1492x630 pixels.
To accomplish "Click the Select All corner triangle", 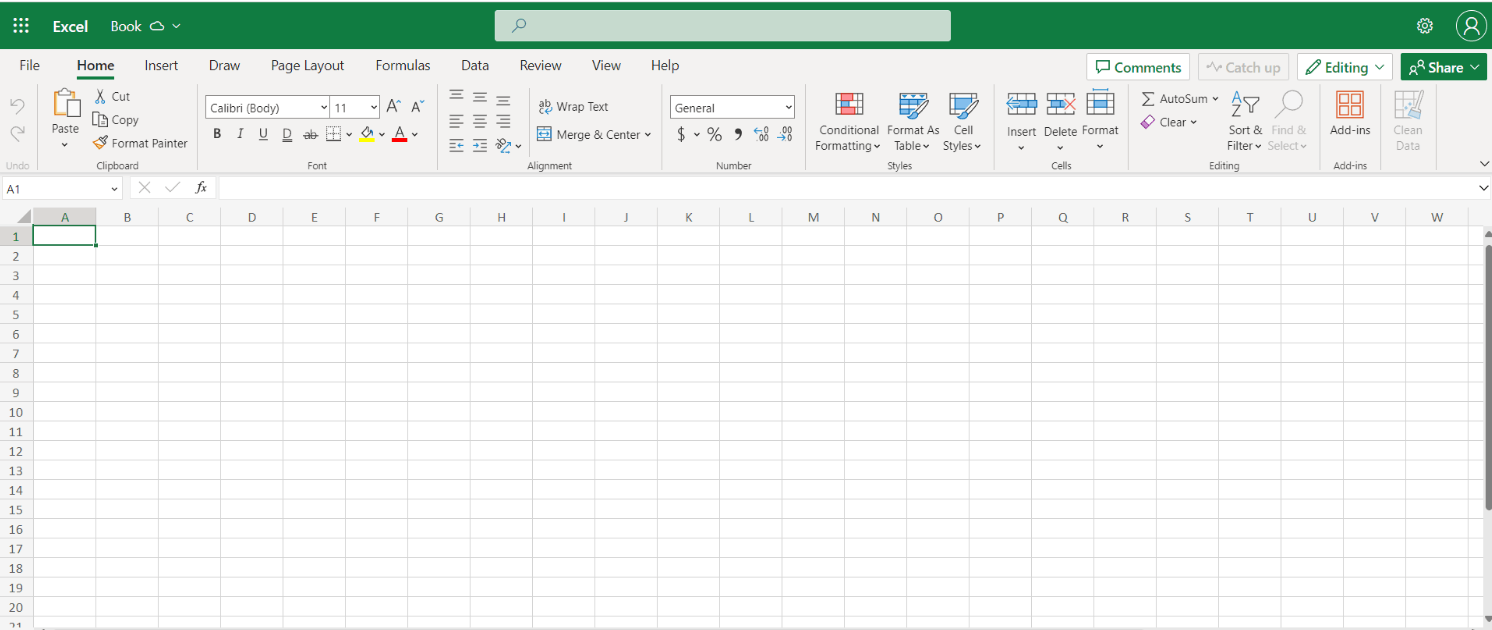I will click(23, 218).
